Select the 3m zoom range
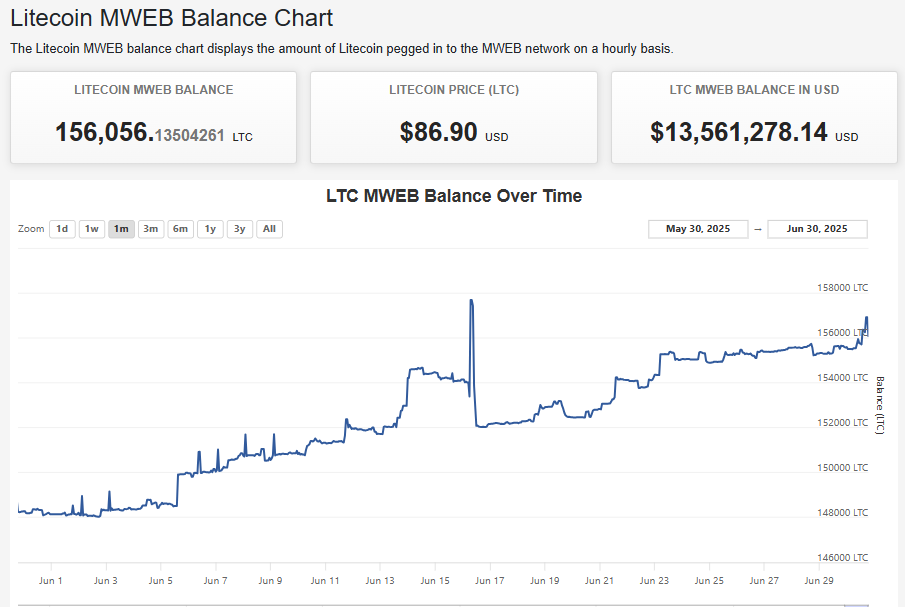The width and height of the screenshot is (905, 607). pyautogui.click(x=151, y=229)
